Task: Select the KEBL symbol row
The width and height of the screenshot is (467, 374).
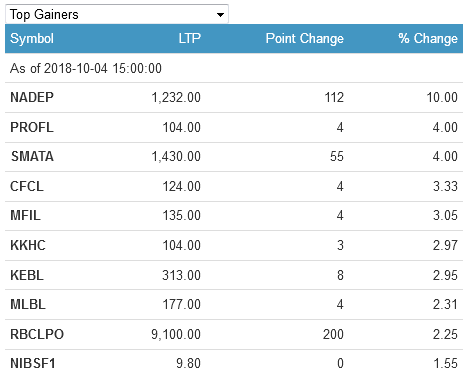Action: 234,275
